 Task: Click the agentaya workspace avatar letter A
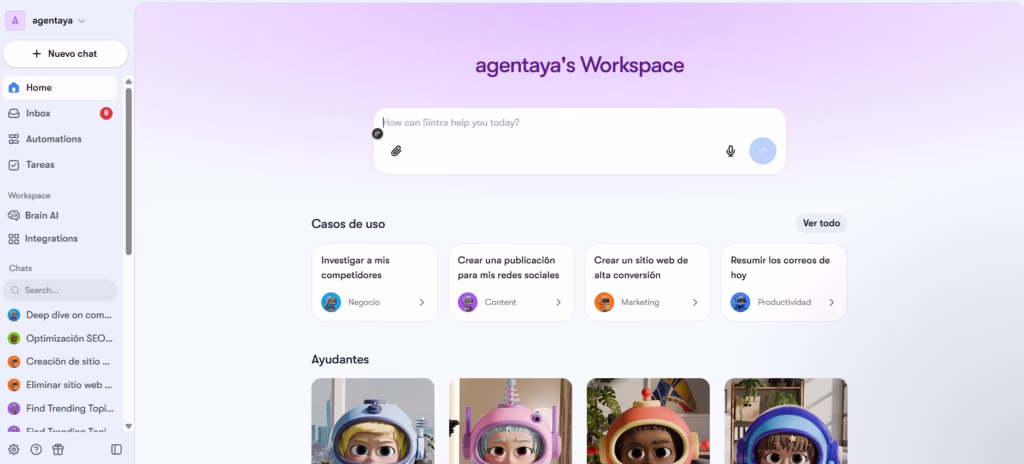click(15, 20)
